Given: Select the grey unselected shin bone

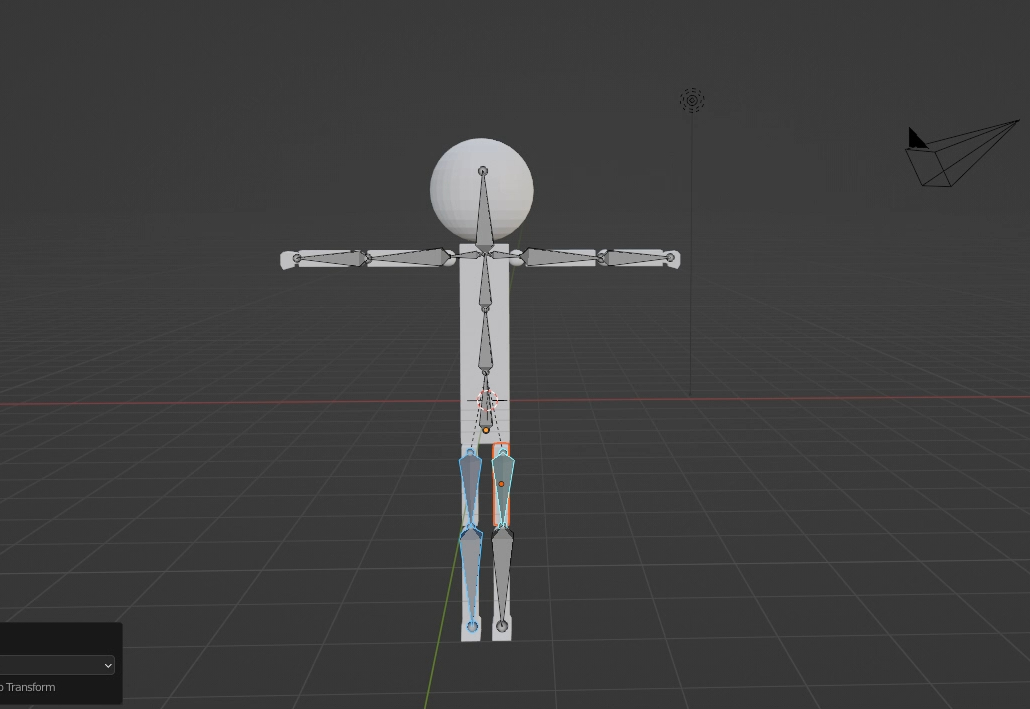Looking at the screenshot, I should click(x=502, y=578).
